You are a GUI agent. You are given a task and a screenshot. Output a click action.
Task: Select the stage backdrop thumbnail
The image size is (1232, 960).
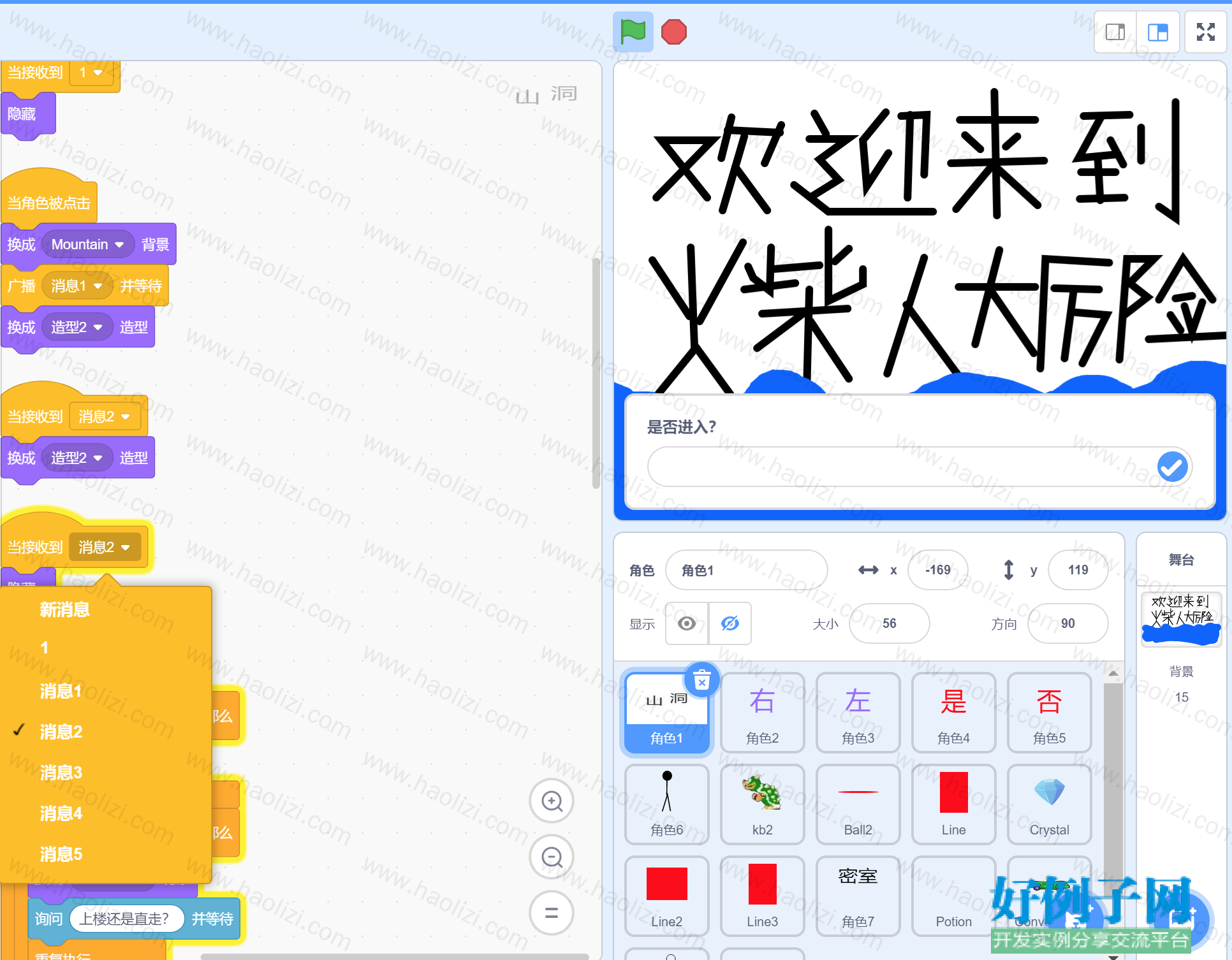click(x=1181, y=620)
